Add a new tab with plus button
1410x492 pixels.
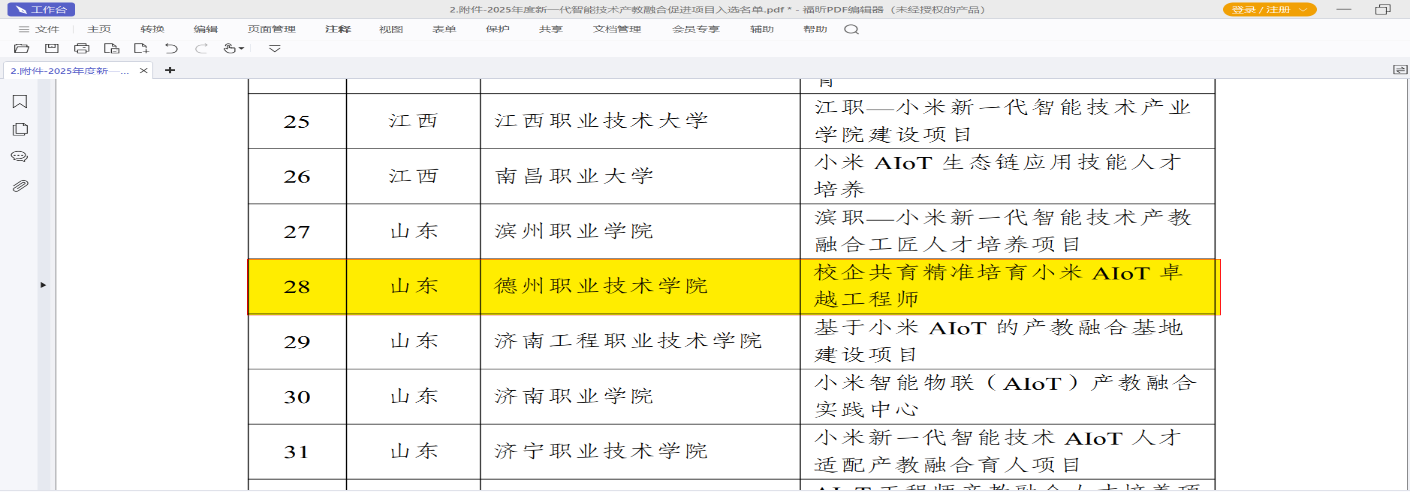[169, 70]
